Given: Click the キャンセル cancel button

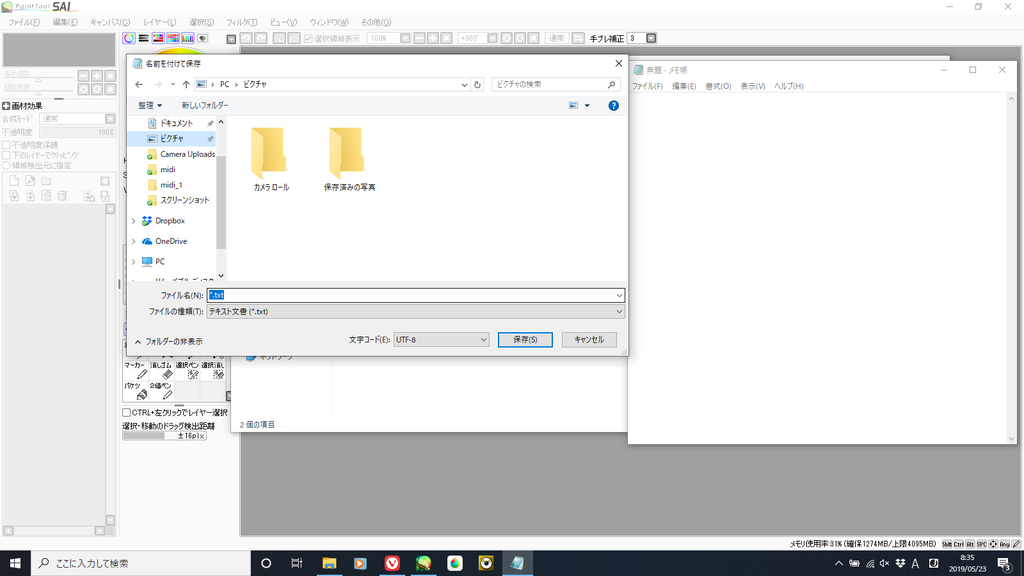Looking at the screenshot, I should pyautogui.click(x=589, y=340).
